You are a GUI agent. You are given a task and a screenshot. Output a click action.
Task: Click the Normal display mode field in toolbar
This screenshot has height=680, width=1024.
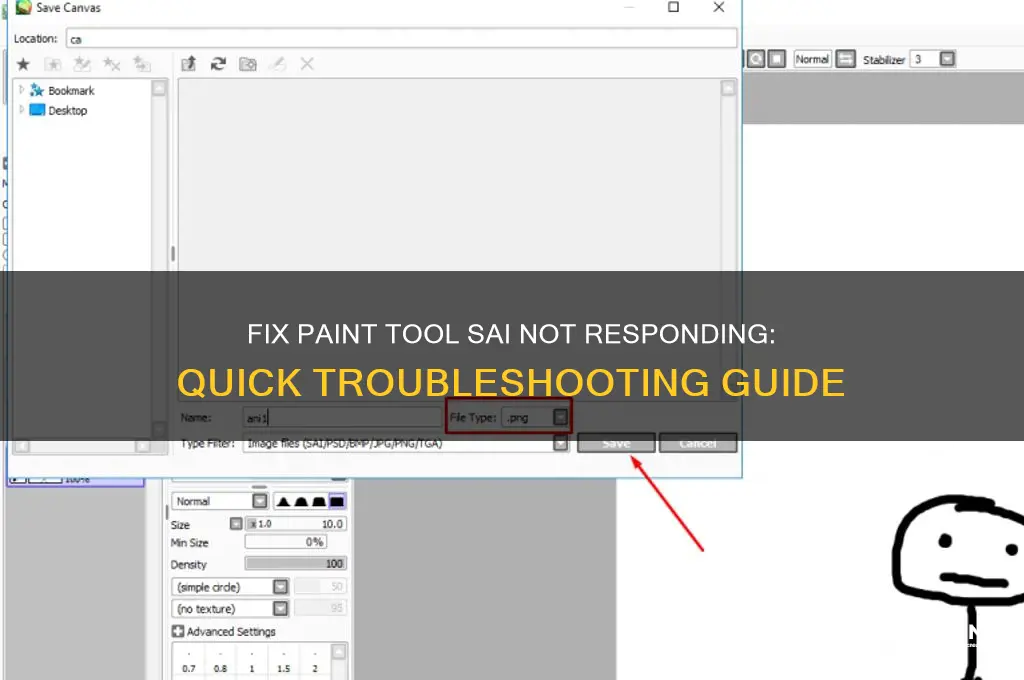pyautogui.click(x=812, y=59)
